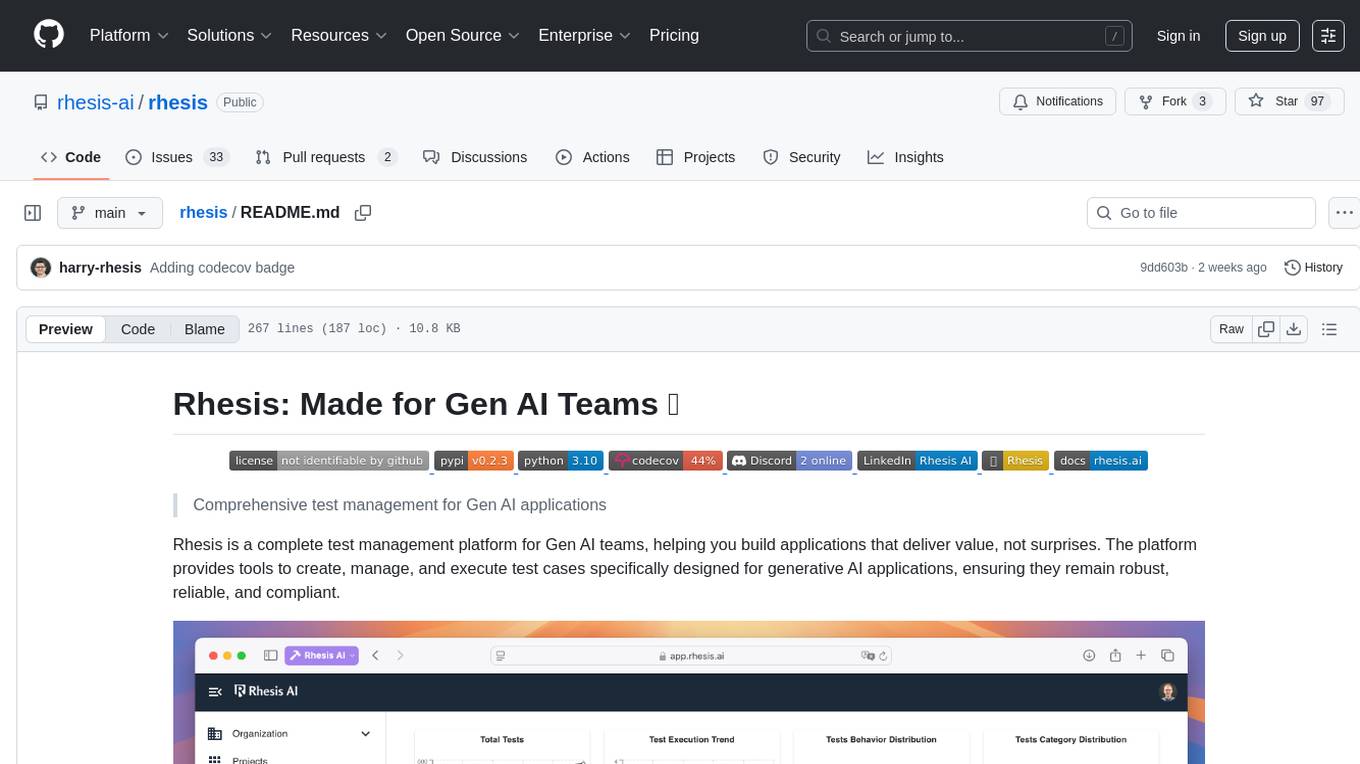1360x764 pixels.
Task: Open the command palette icon in header
Action: point(1328,35)
